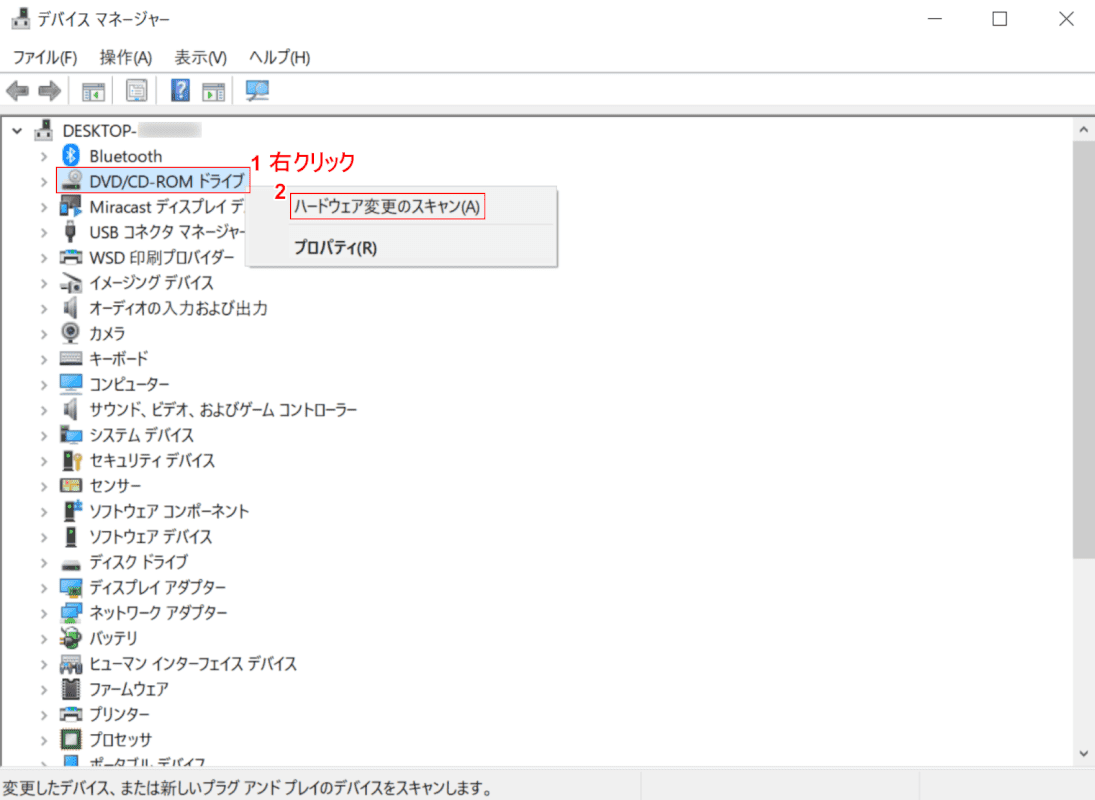The image size is (1095, 800).
Task: Select the Miracast display device icon
Action: [x=71, y=207]
